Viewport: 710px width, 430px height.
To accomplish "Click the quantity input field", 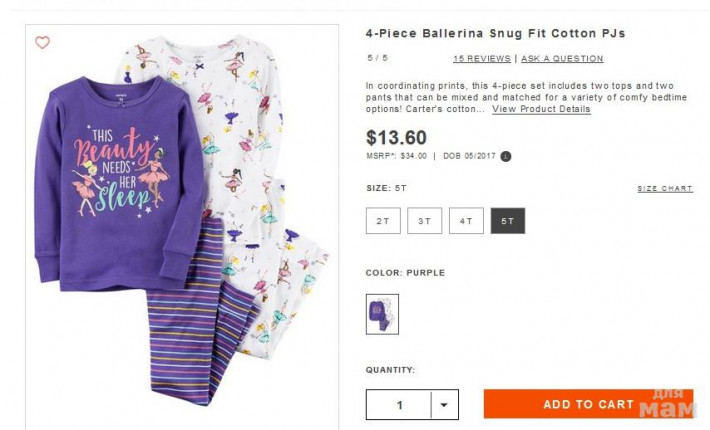I will [400, 405].
